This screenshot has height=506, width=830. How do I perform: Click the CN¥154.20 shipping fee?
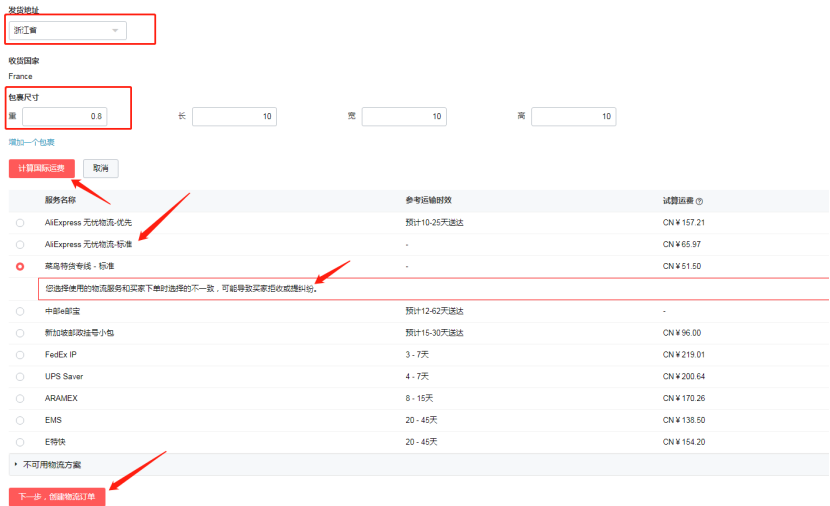coord(684,442)
